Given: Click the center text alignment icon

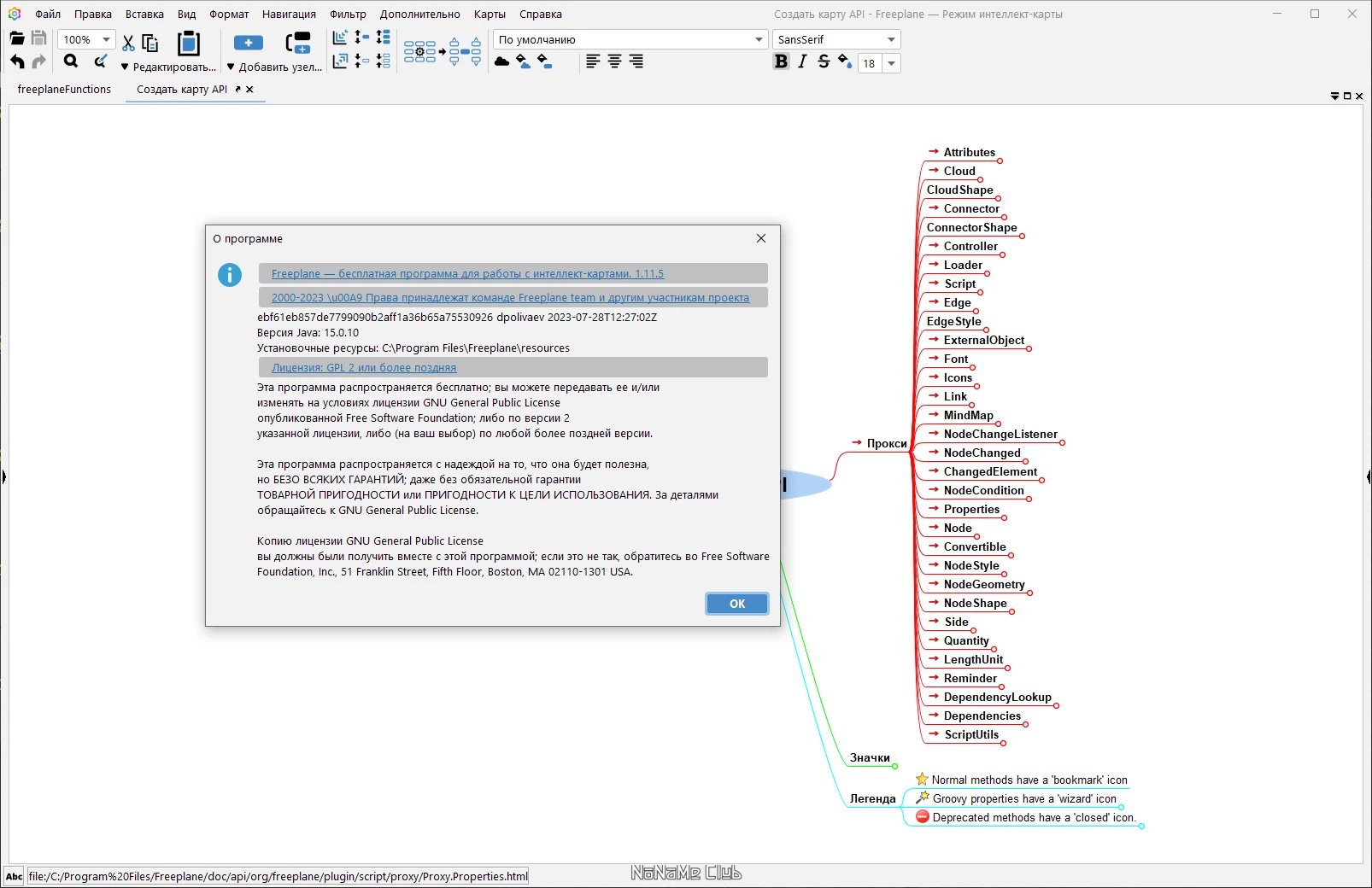Looking at the screenshot, I should [614, 61].
